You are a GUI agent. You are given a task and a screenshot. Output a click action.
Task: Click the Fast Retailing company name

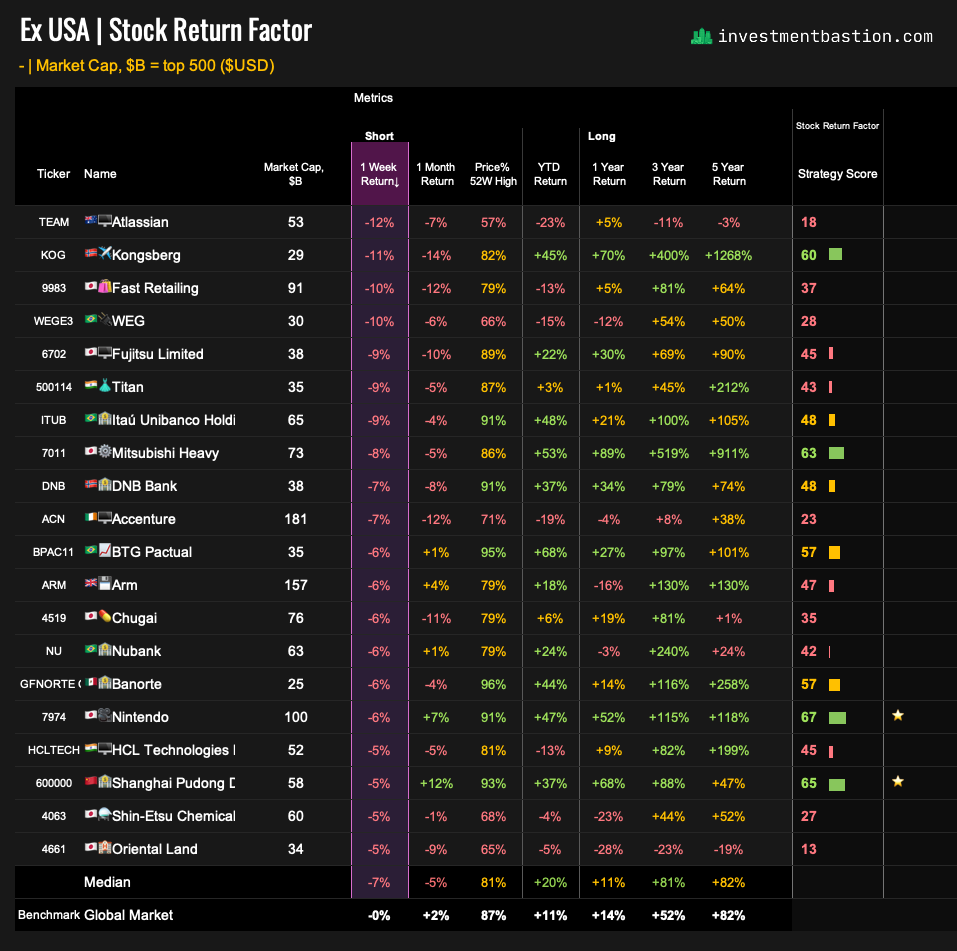click(155, 288)
